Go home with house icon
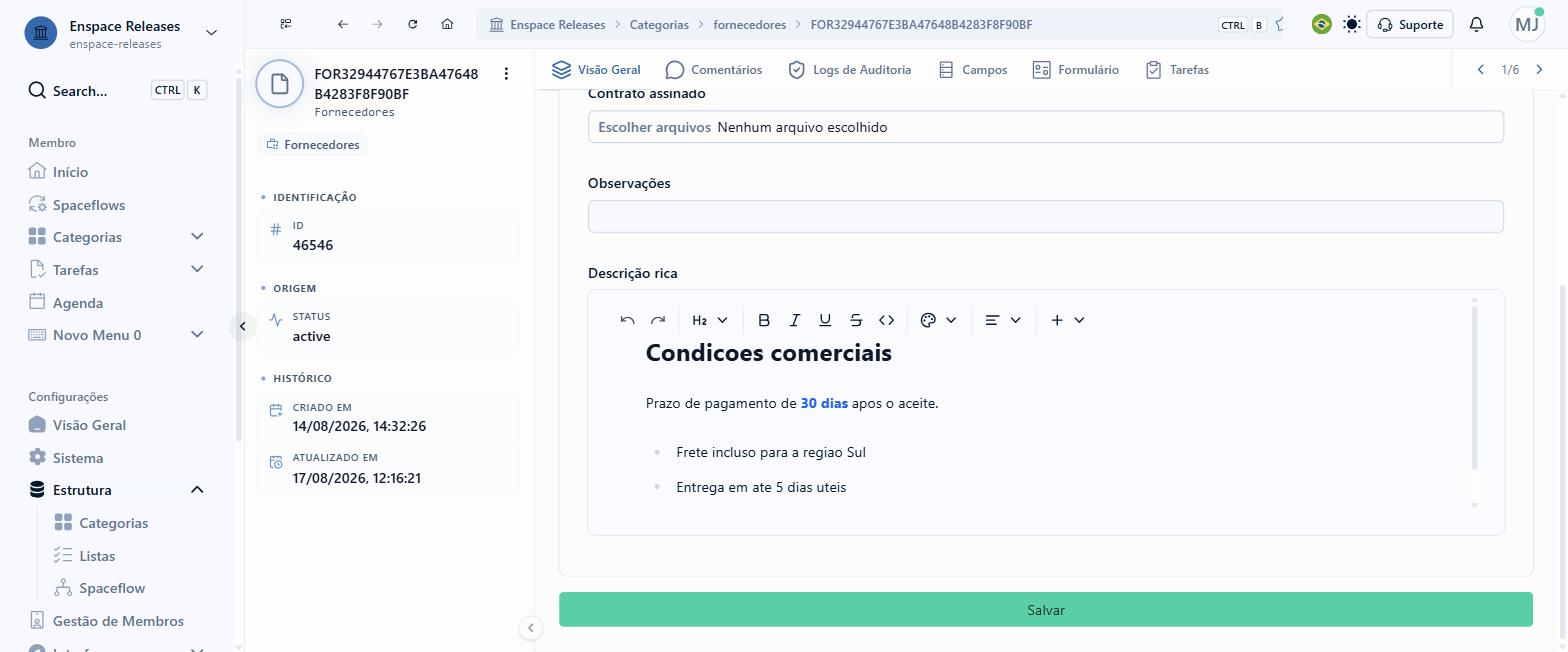 click(x=447, y=24)
